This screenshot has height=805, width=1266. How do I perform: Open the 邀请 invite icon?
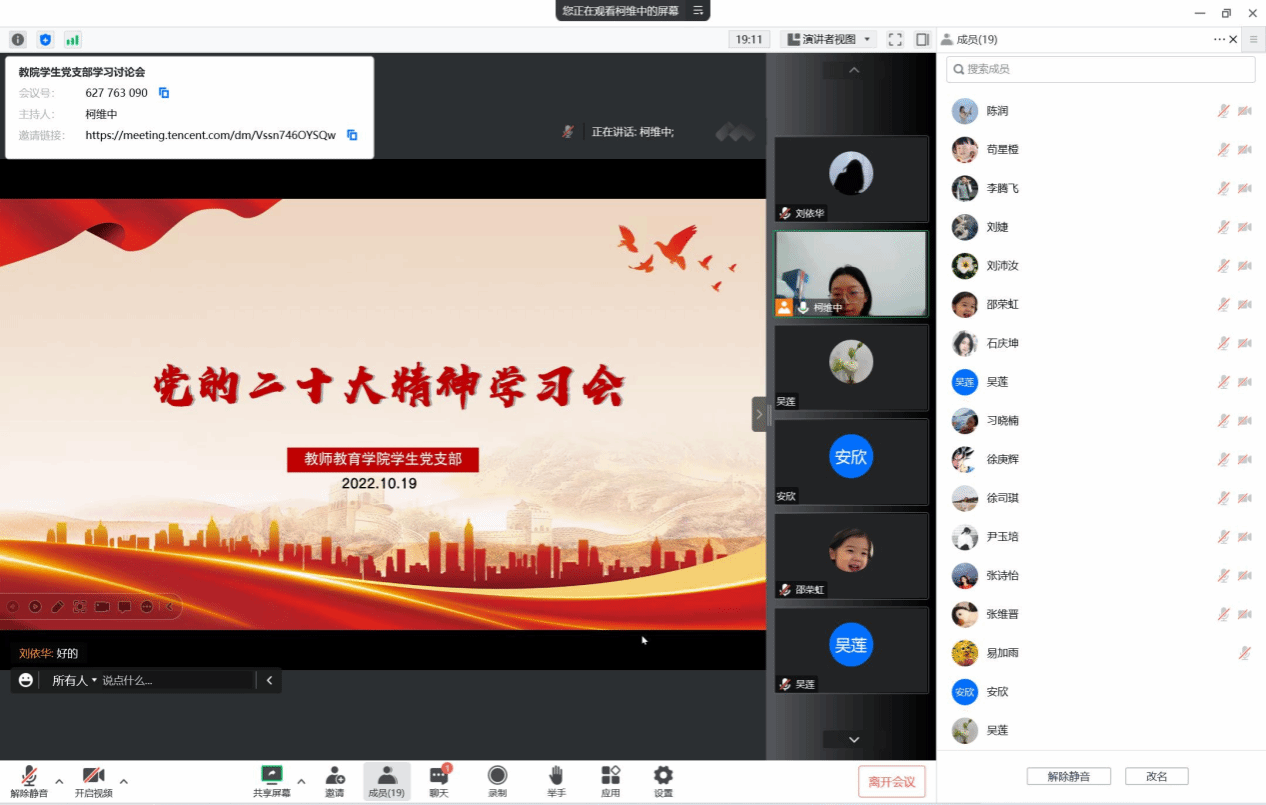[x=334, y=775]
